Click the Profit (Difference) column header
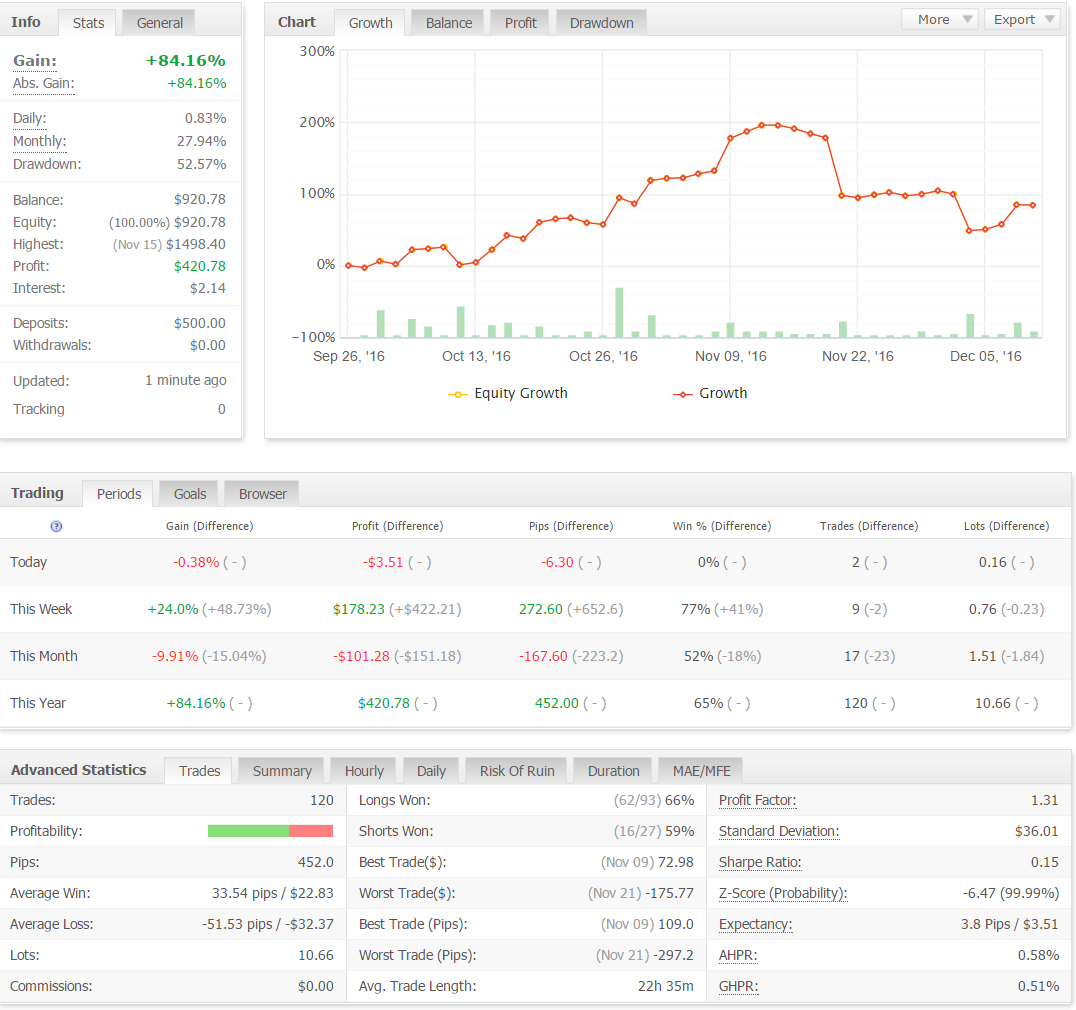This screenshot has width=1076, height=1010. tap(397, 526)
